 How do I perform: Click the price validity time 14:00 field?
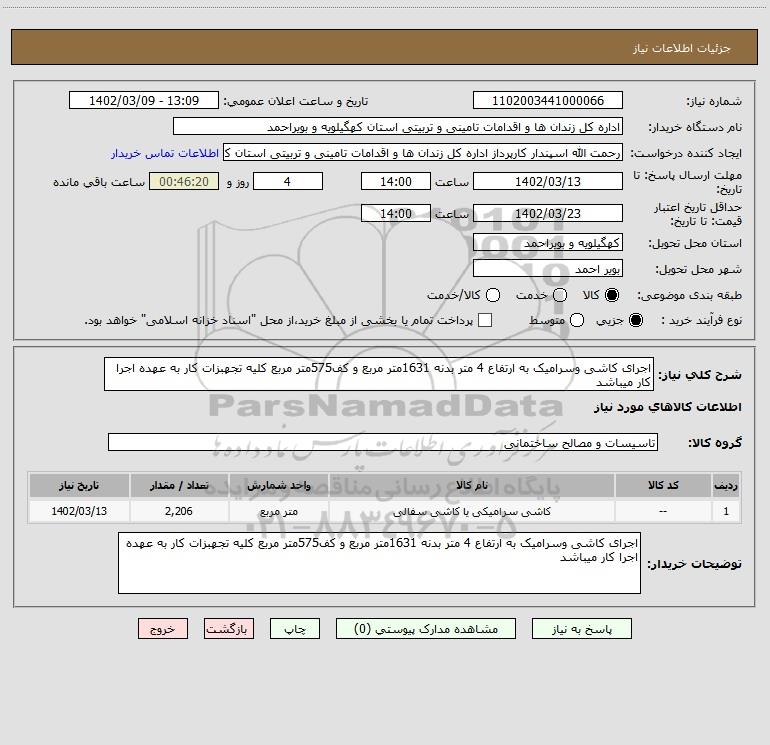tap(396, 213)
